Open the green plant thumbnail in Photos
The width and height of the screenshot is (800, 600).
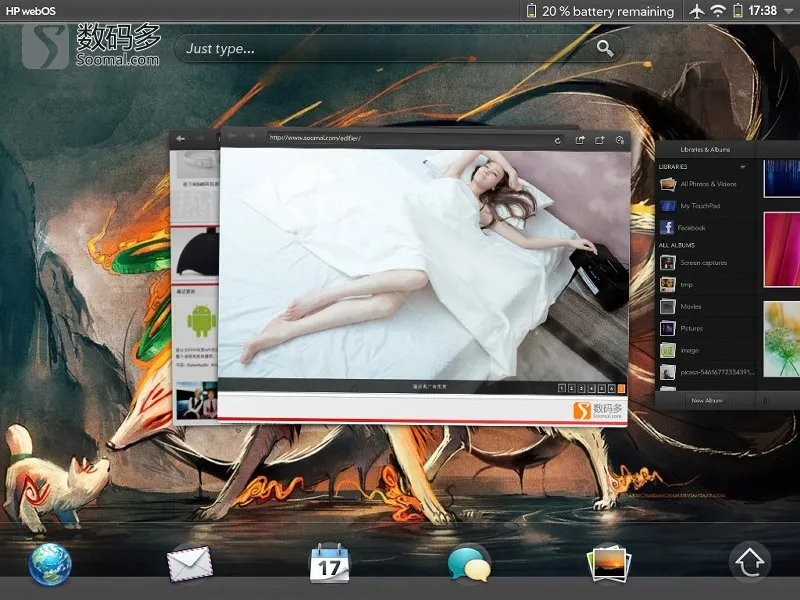coord(782,339)
